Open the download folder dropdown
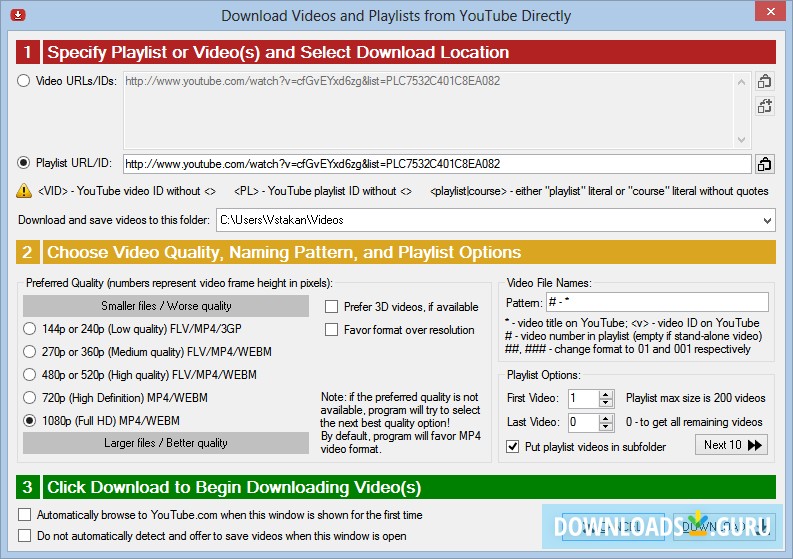Screen dimensions: 793x559 767,221
